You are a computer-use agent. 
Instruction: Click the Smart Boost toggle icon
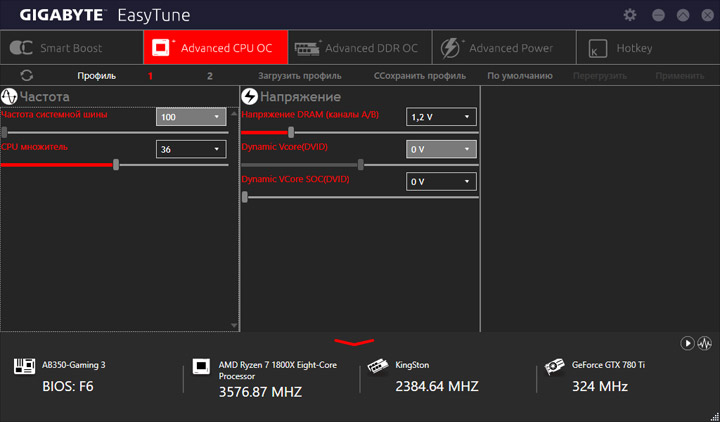click(x=21, y=48)
